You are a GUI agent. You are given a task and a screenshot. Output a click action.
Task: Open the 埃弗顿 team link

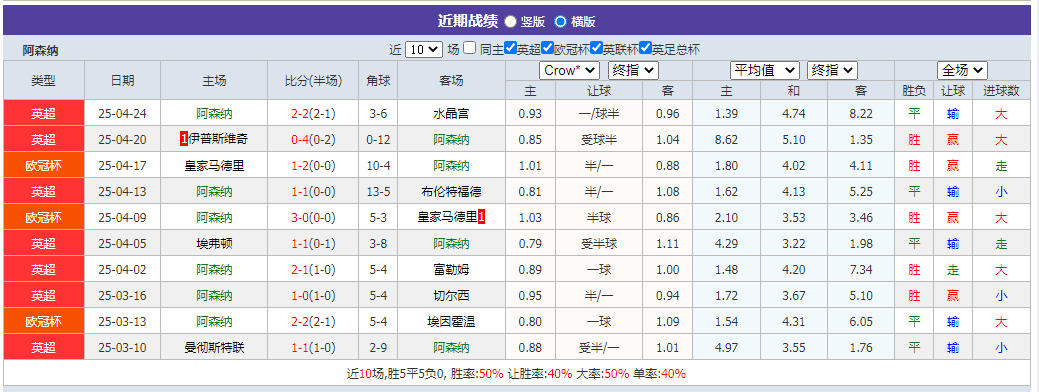[x=214, y=244]
